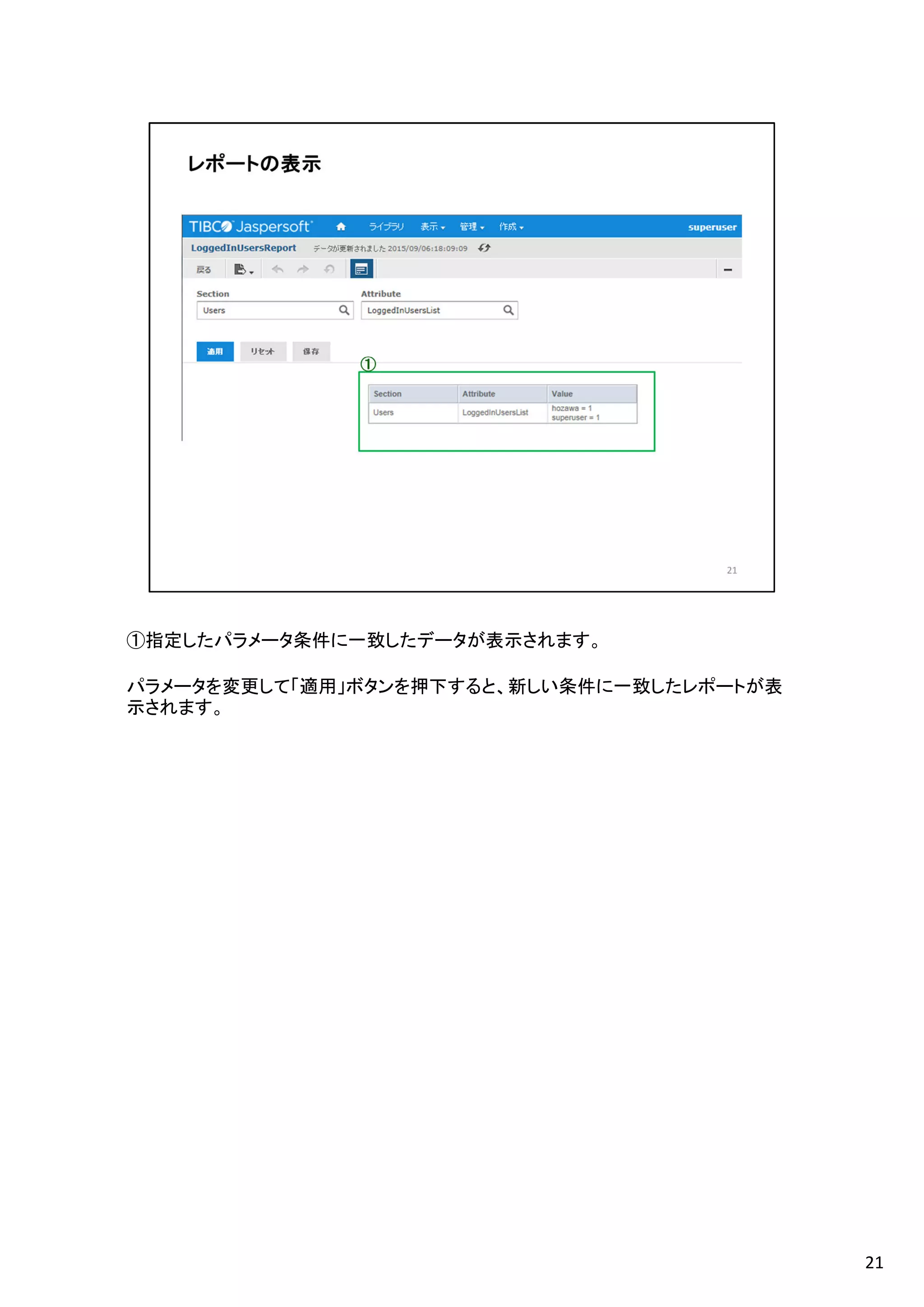Refresh report data with the refresh arrows icon

[x=484, y=248]
